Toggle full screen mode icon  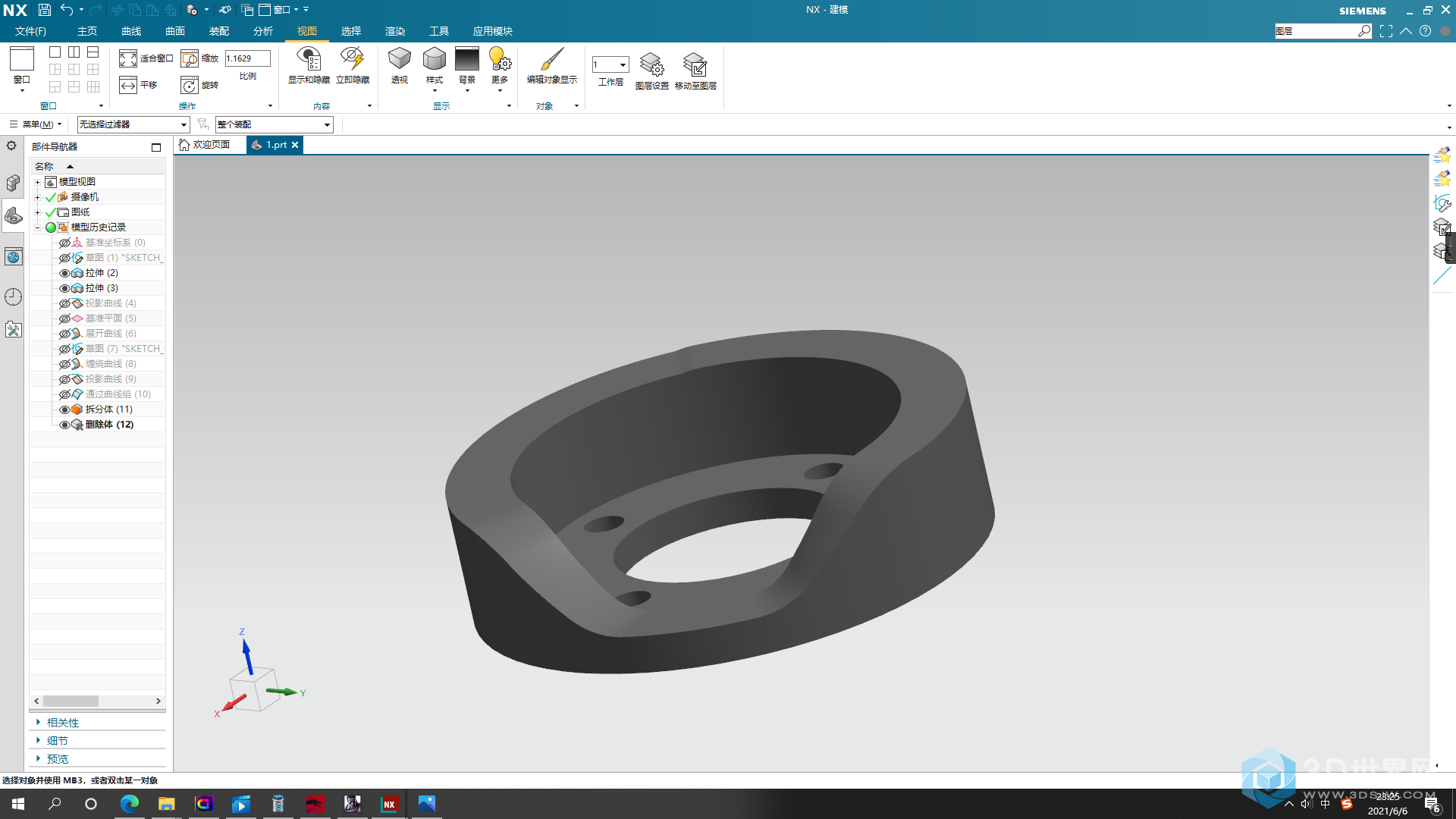1386,31
